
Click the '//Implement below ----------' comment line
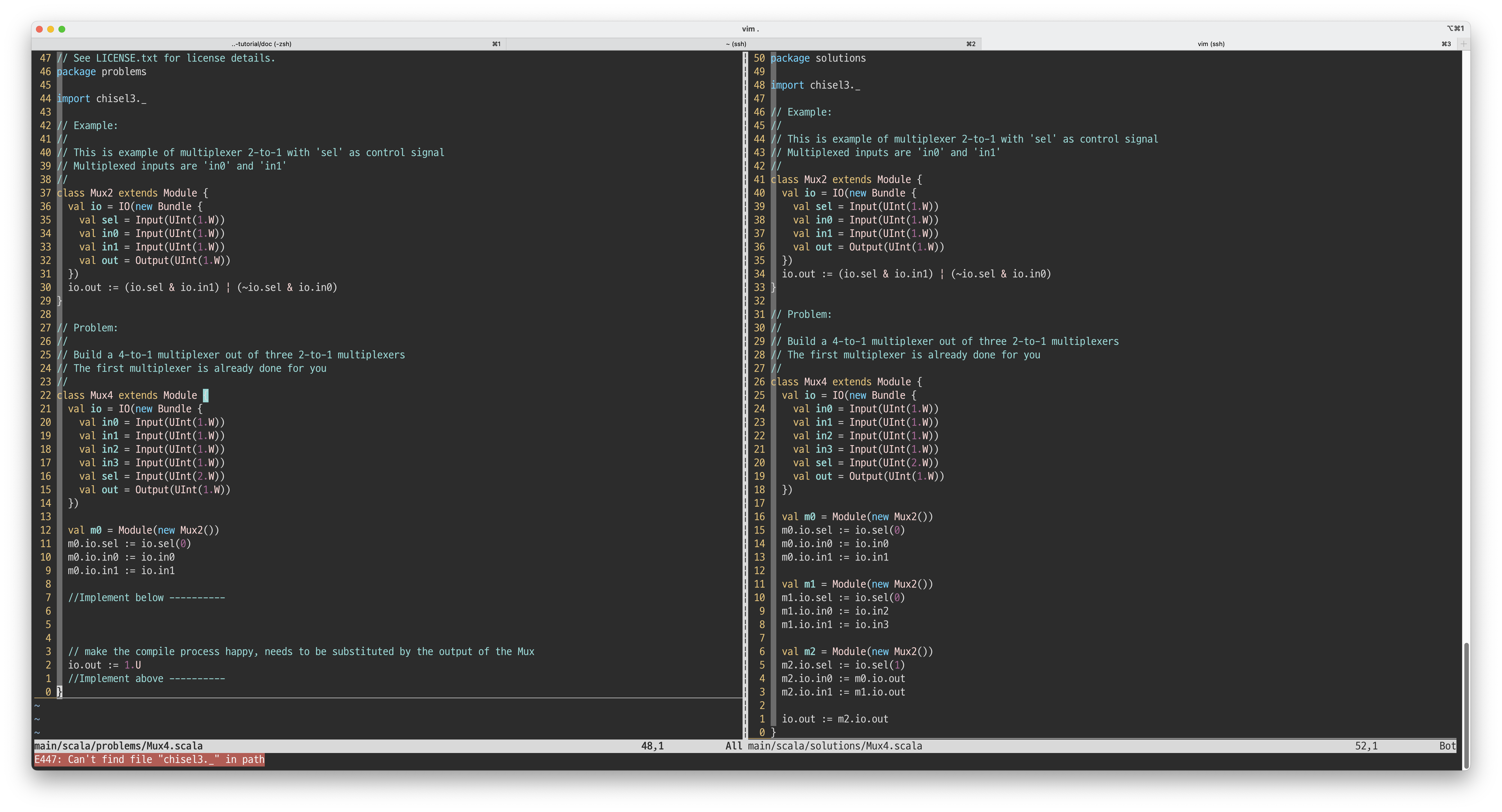146,598
